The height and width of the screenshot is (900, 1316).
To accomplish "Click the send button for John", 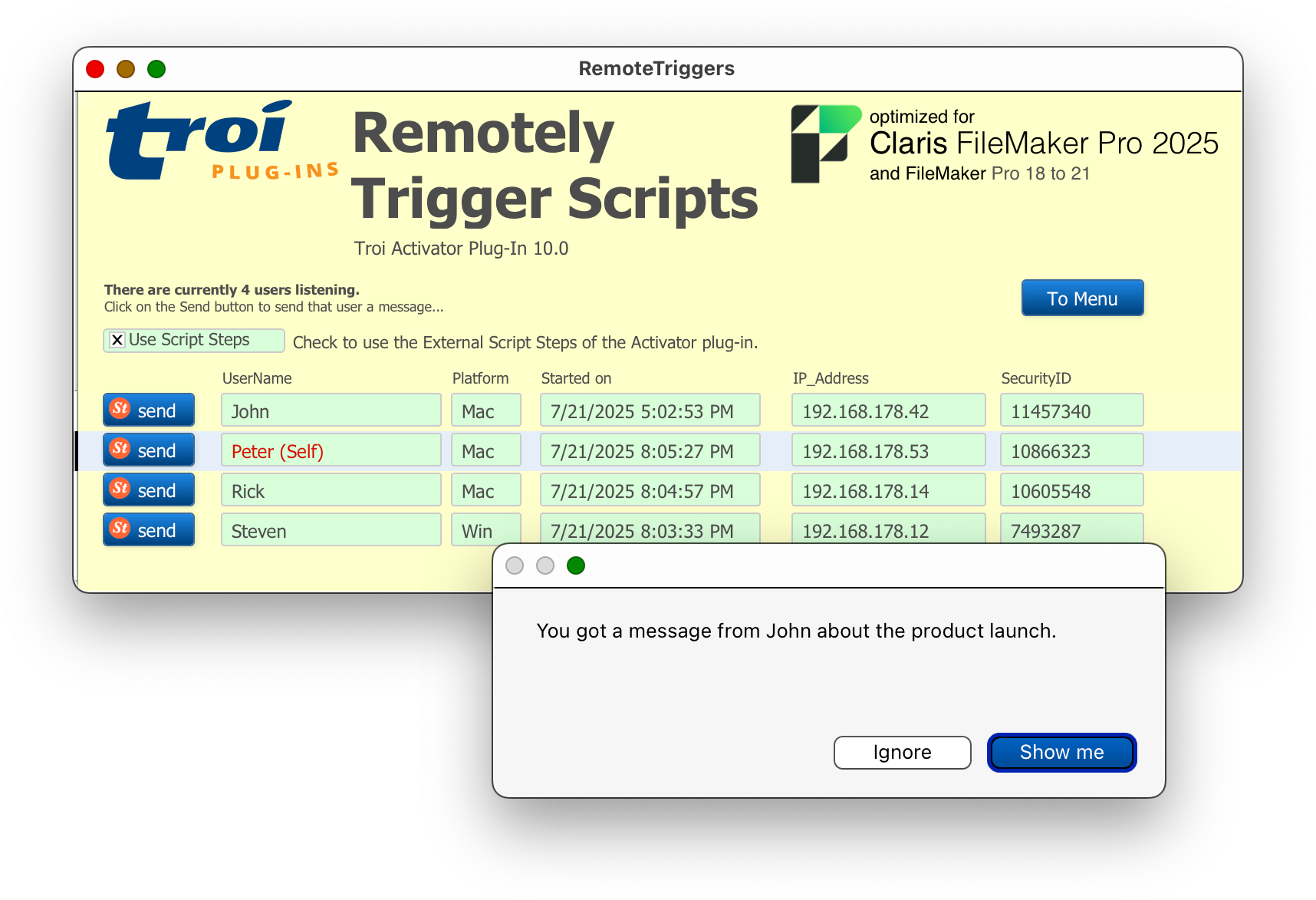I will coord(149,410).
